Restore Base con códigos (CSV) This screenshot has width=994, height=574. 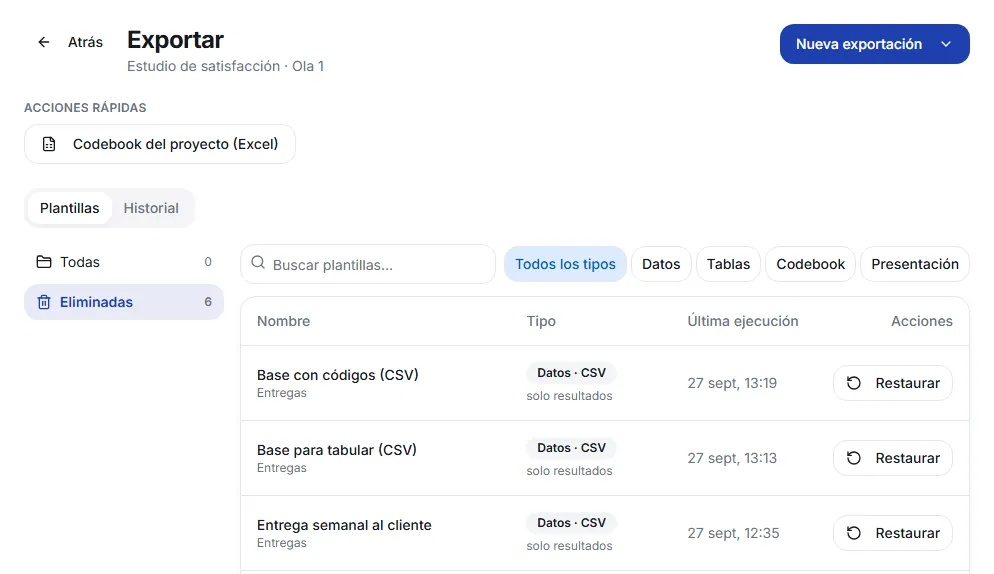pyautogui.click(x=893, y=383)
